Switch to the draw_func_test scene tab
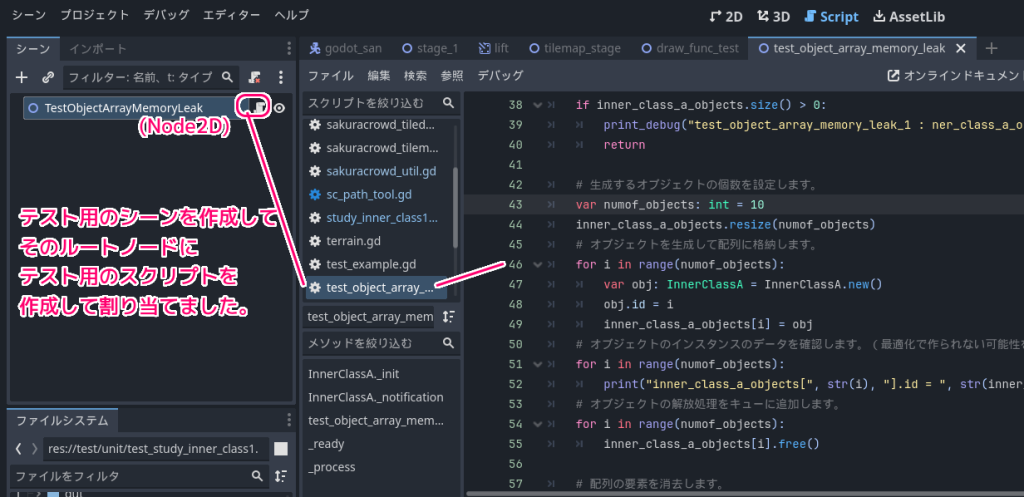This screenshot has height=497, width=1024. (691, 48)
